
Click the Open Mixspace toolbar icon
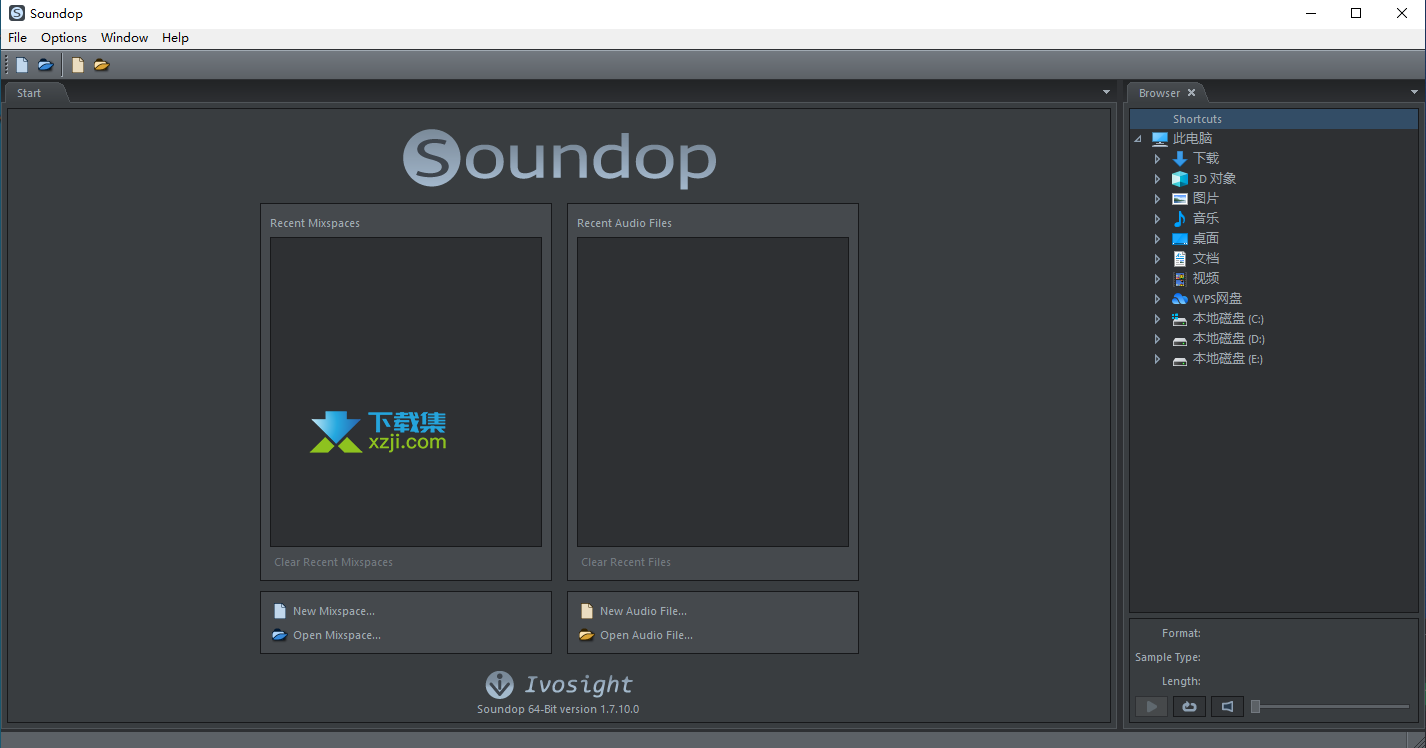(x=46, y=65)
